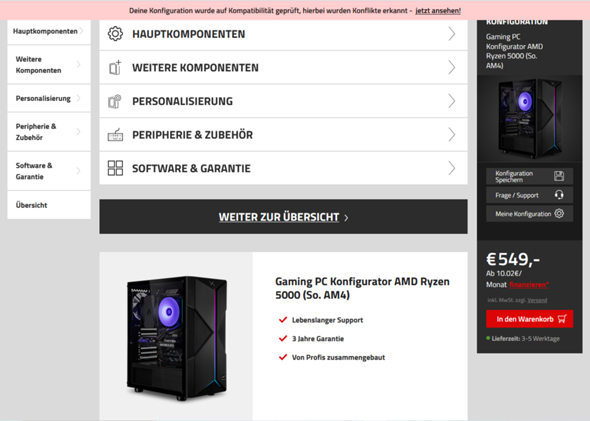
Task: Open Frage / Support
Action: coord(529,195)
